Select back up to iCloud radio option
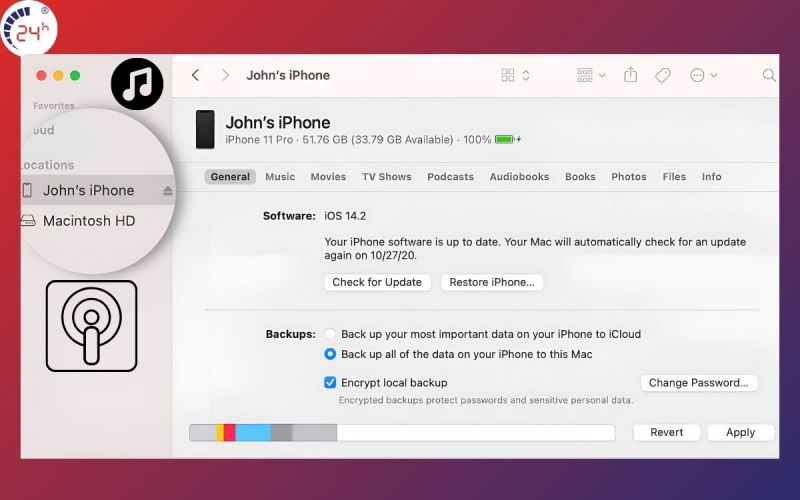 [330, 334]
